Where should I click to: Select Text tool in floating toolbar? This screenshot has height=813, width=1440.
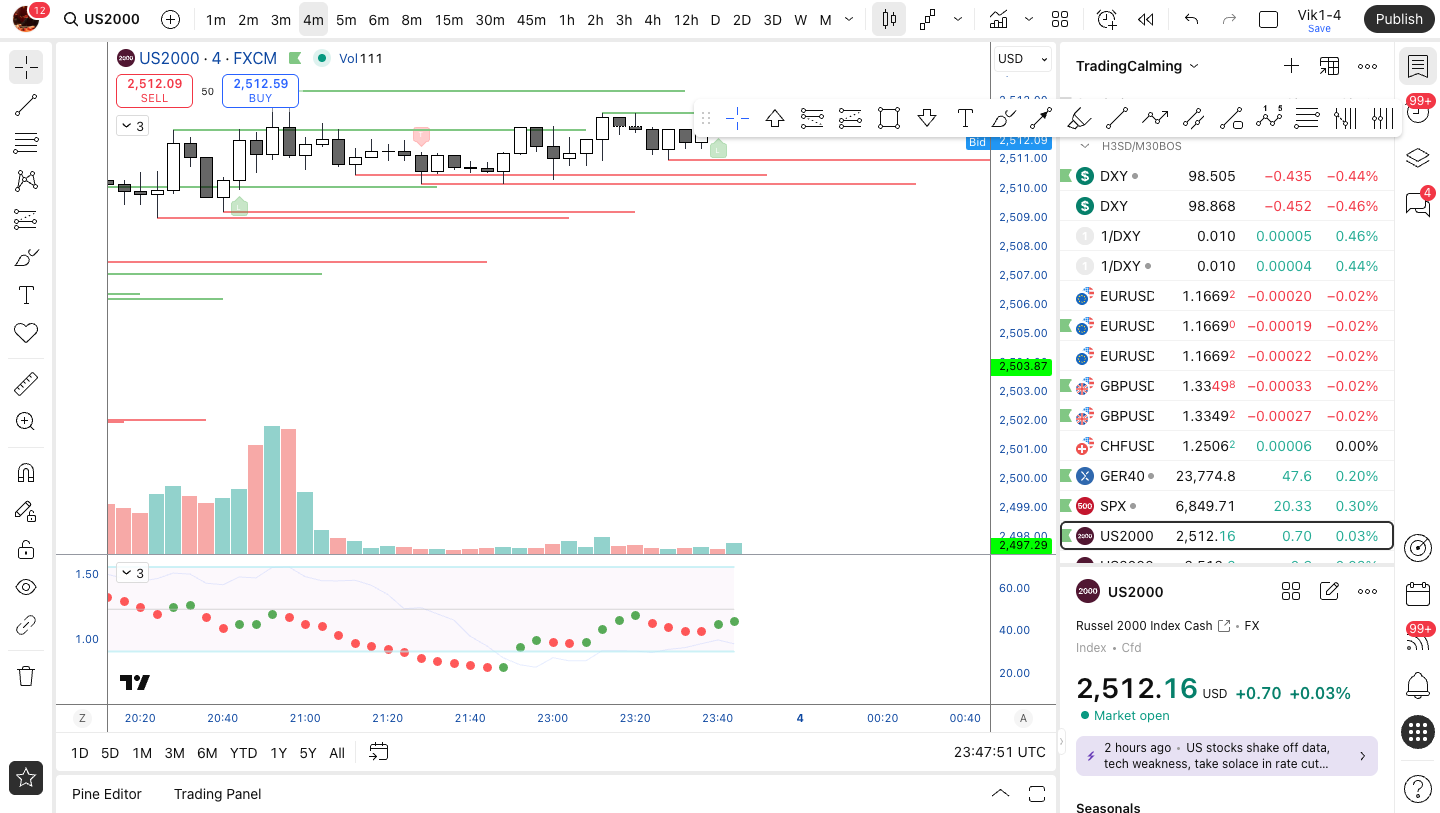click(965, 119)
